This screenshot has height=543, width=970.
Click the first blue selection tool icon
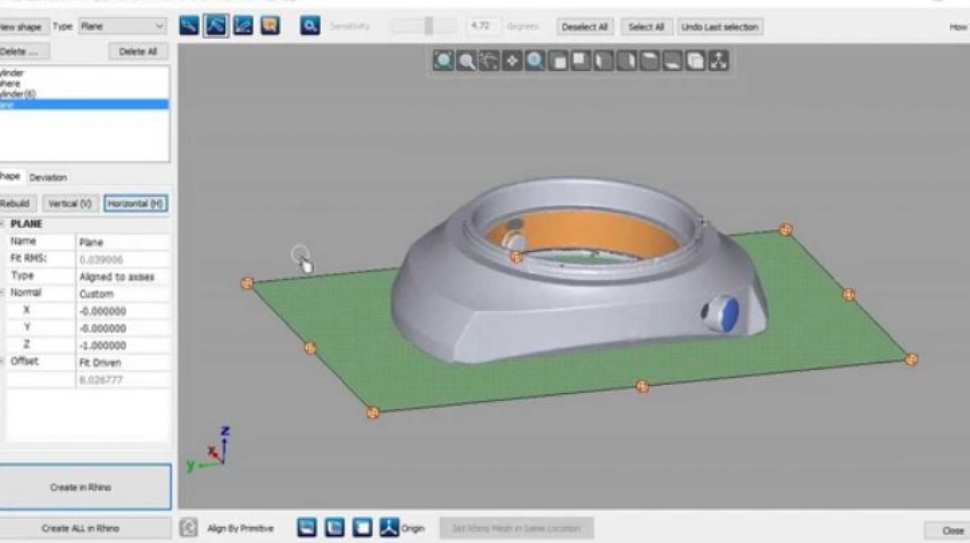(189, 27)
